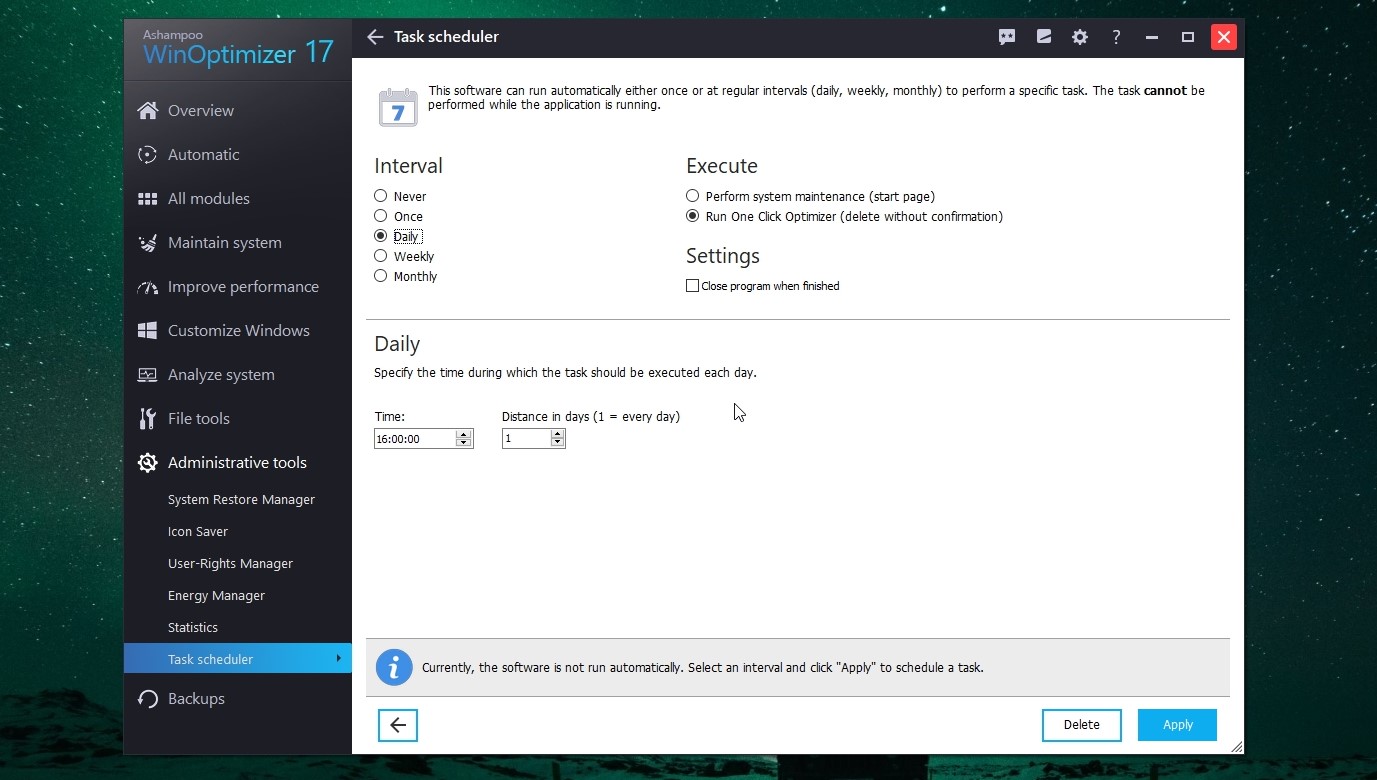Go back using the title bar arrow
Screen dimensions: 1377x780
375,37
